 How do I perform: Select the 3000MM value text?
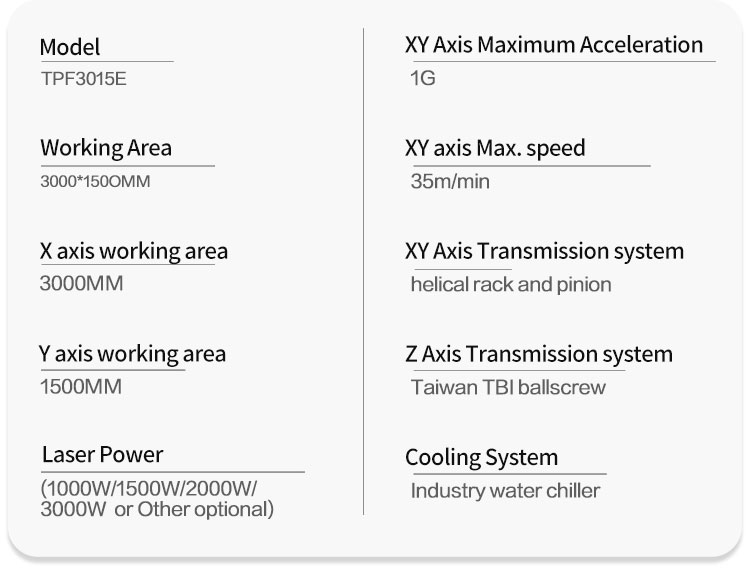tap(81, 284)
